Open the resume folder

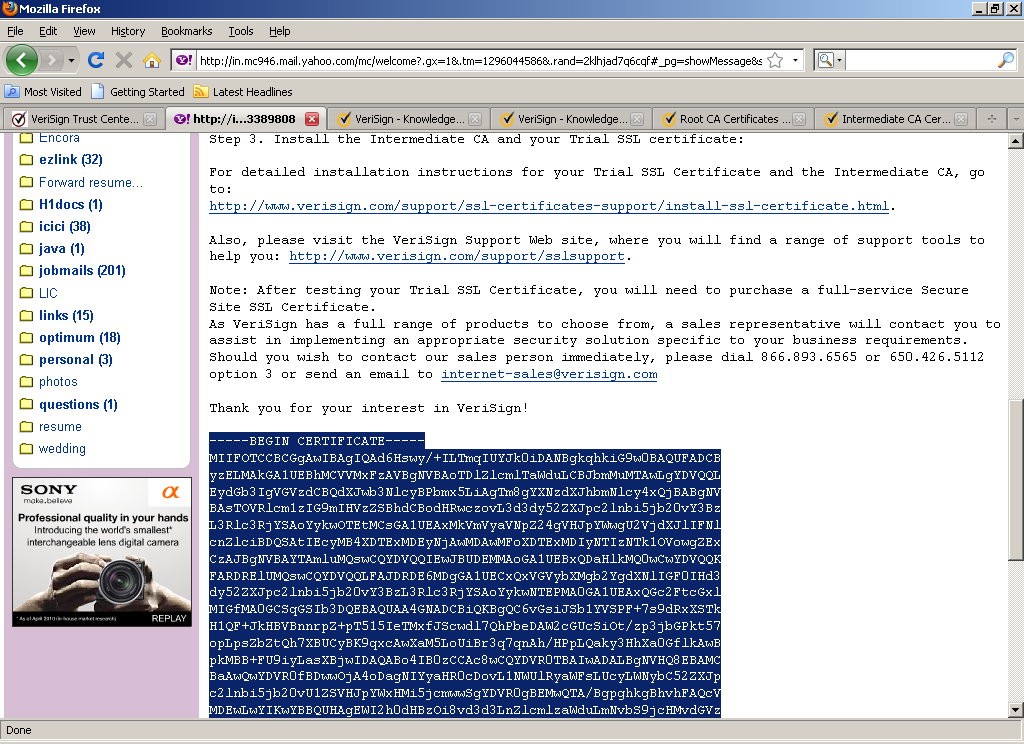[x=60, y=427]
